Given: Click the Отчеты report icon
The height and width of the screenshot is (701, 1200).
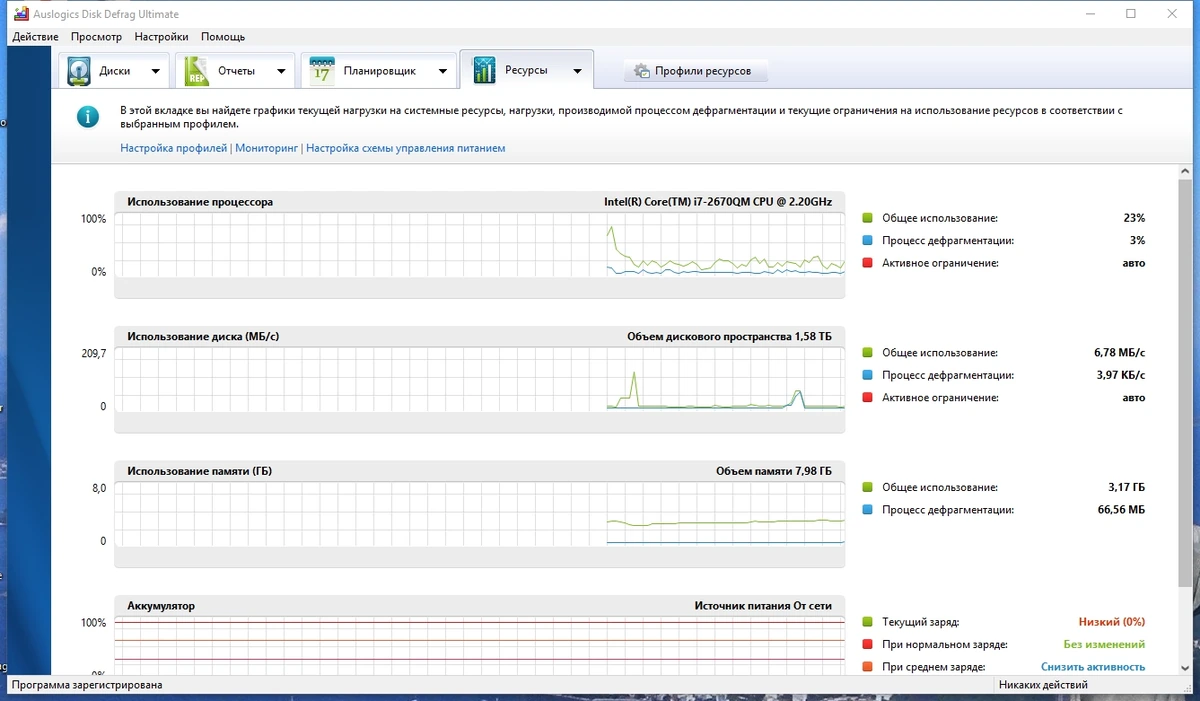Looking at the screenshot, I should coord(196,71).
